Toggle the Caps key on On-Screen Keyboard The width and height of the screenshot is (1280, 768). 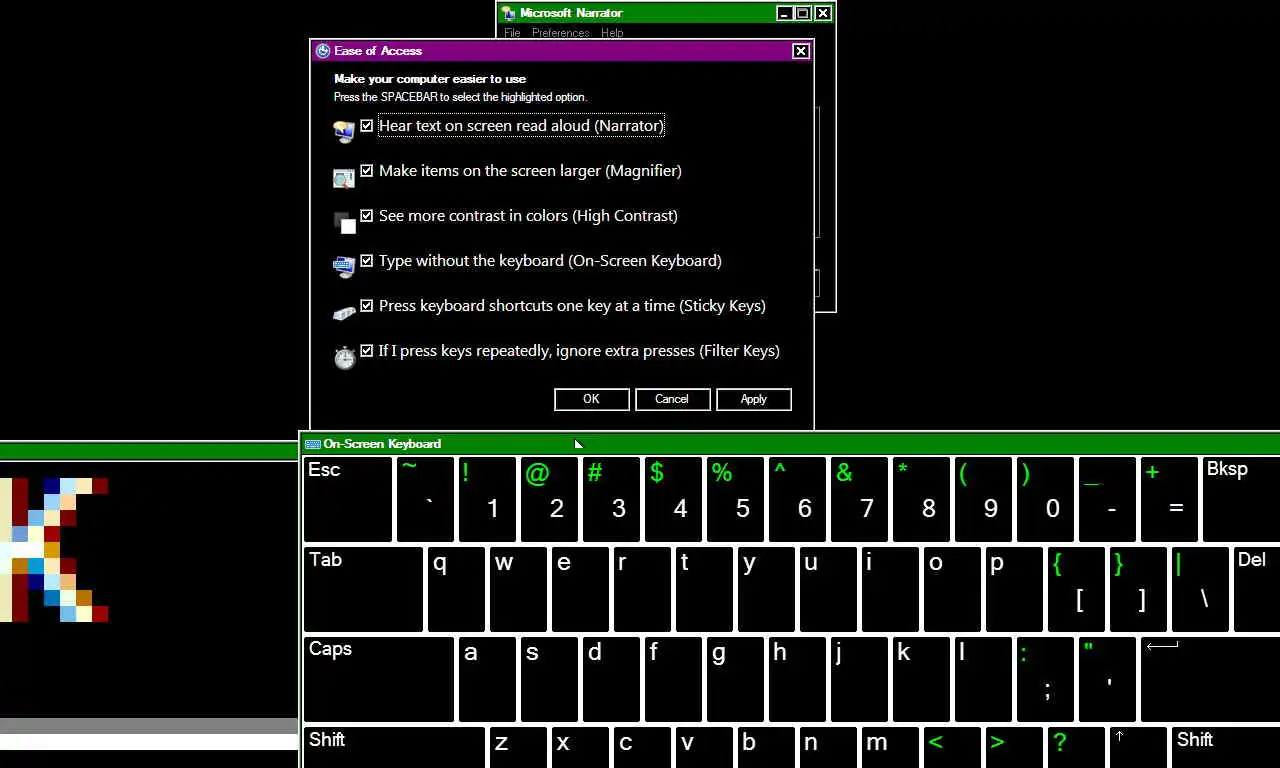(x=378, y=679)
